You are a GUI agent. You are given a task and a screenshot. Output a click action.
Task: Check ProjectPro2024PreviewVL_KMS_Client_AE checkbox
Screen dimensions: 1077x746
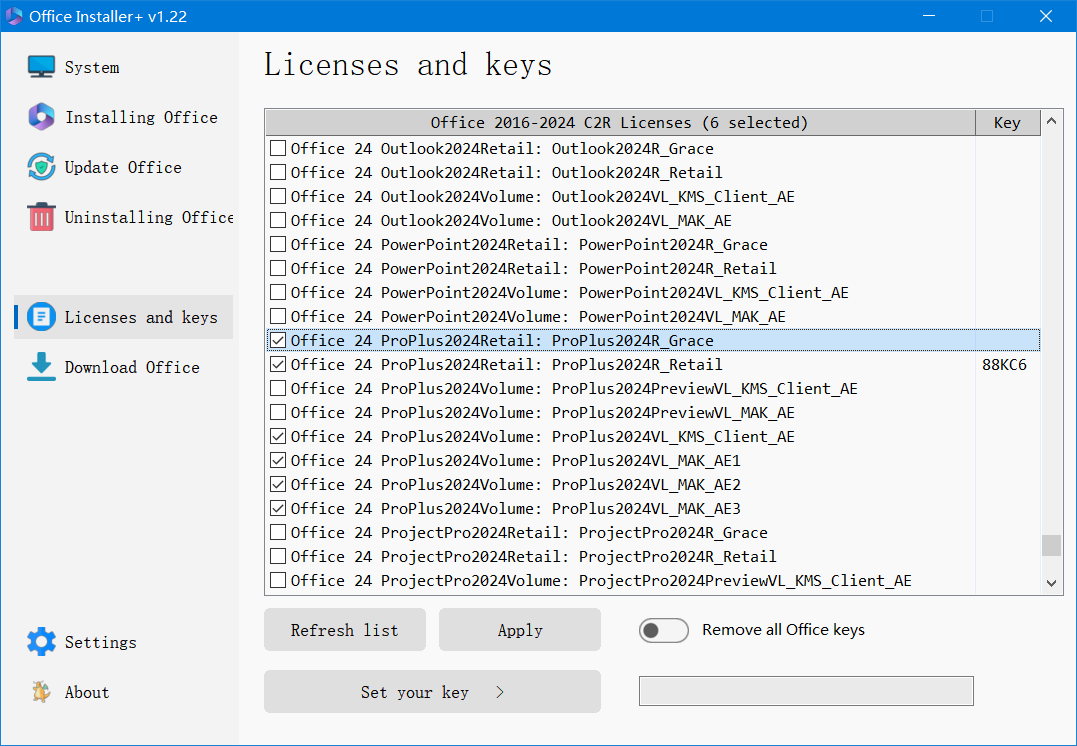[278, 580]
